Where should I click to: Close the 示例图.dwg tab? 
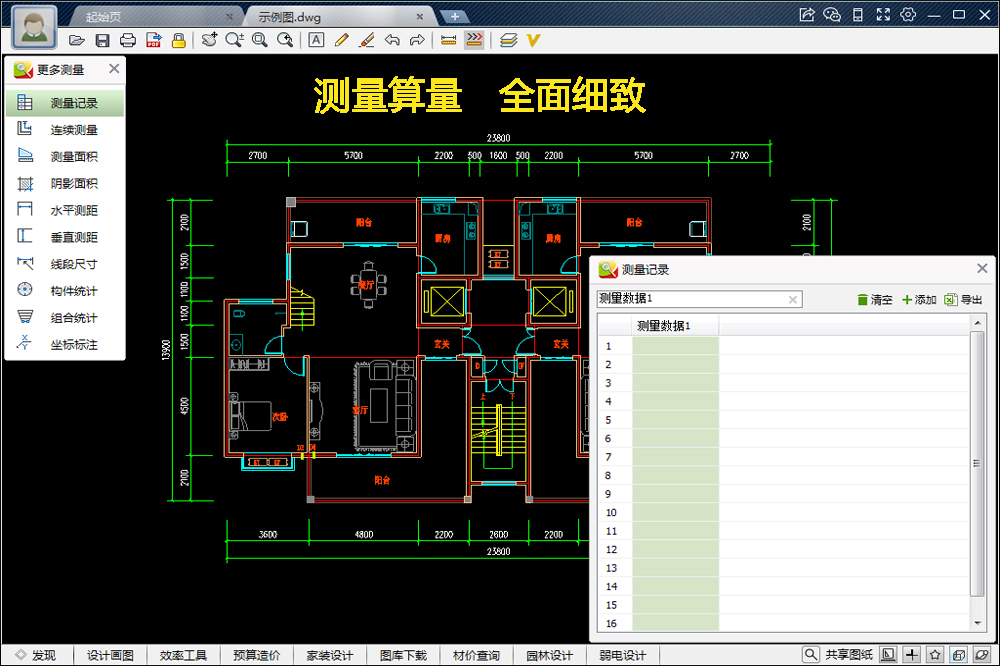[x=420, y=17]
